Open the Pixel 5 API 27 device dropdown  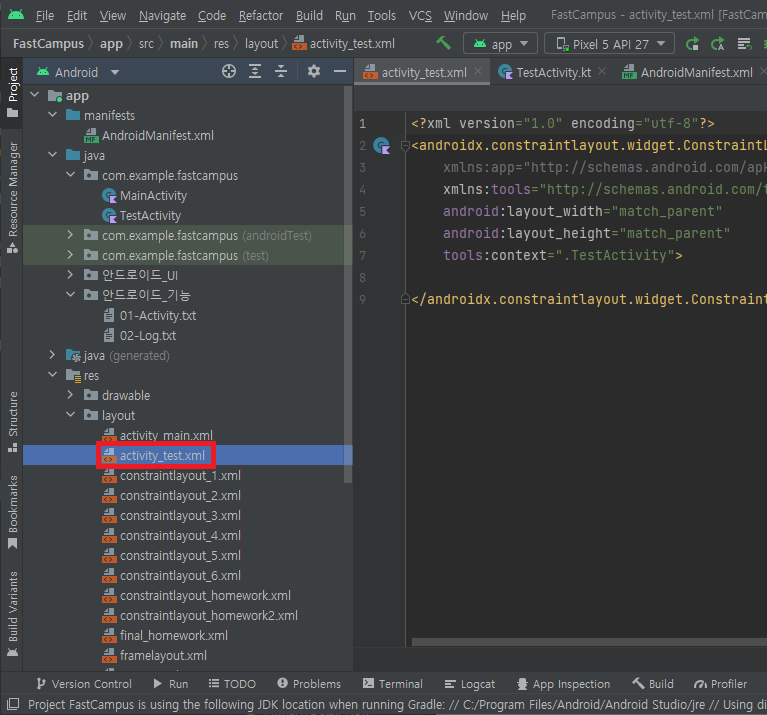[x=609, y=44]
